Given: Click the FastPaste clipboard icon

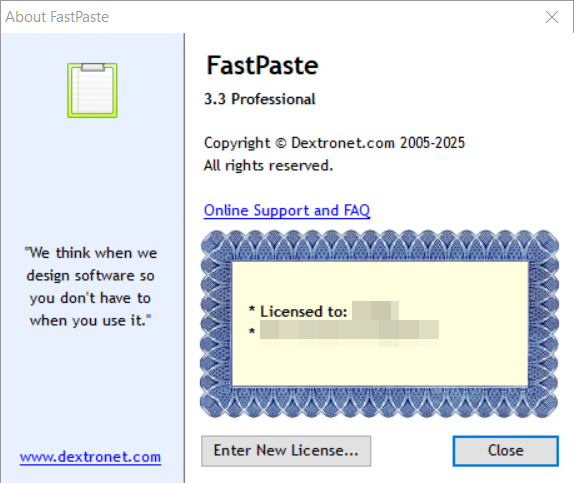Looking at the screenshot, I should click(92, 90).
